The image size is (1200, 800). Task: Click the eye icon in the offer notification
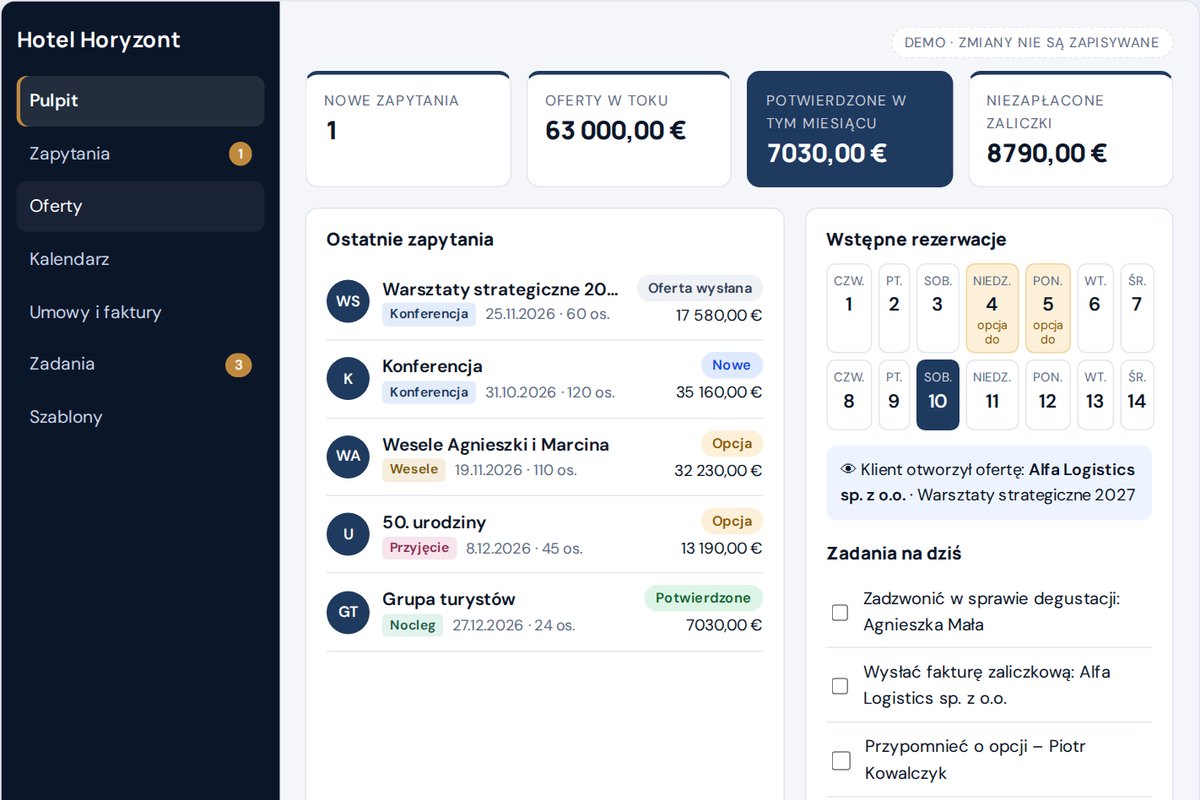(x=848, y=469)
